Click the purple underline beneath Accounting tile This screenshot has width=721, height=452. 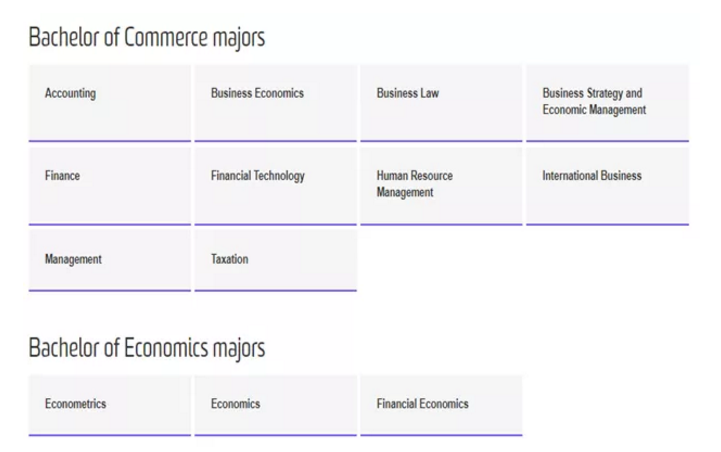109,141
